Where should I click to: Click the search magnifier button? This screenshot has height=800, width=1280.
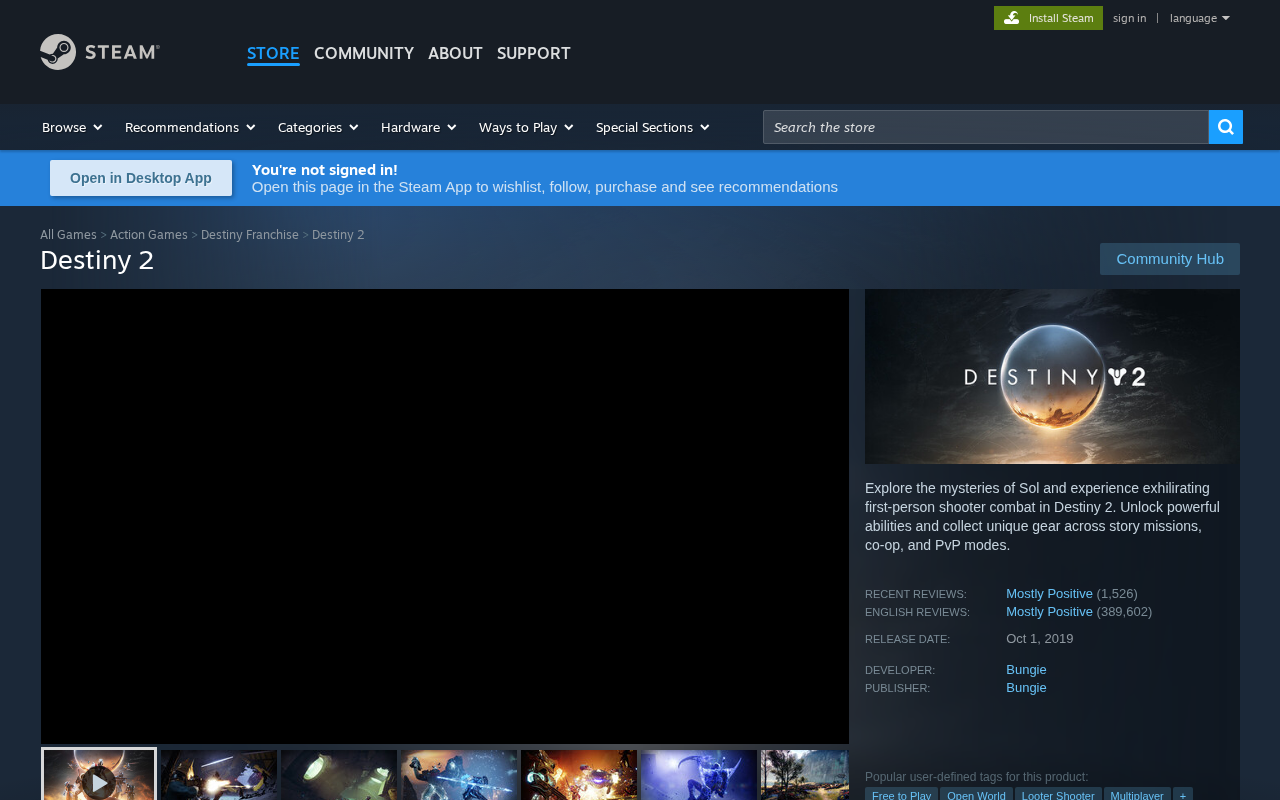1226,127
